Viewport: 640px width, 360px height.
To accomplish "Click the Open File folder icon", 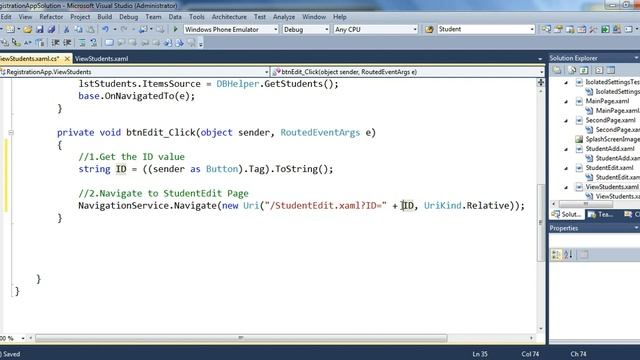I will [27, 29].
